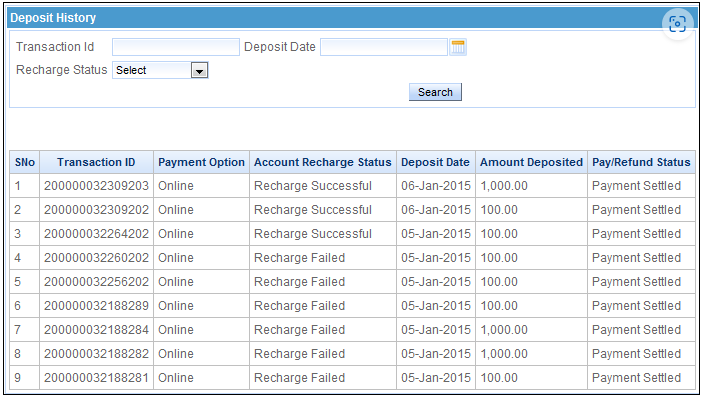Click 1,000.00 amount in row 7

[504, 330]
